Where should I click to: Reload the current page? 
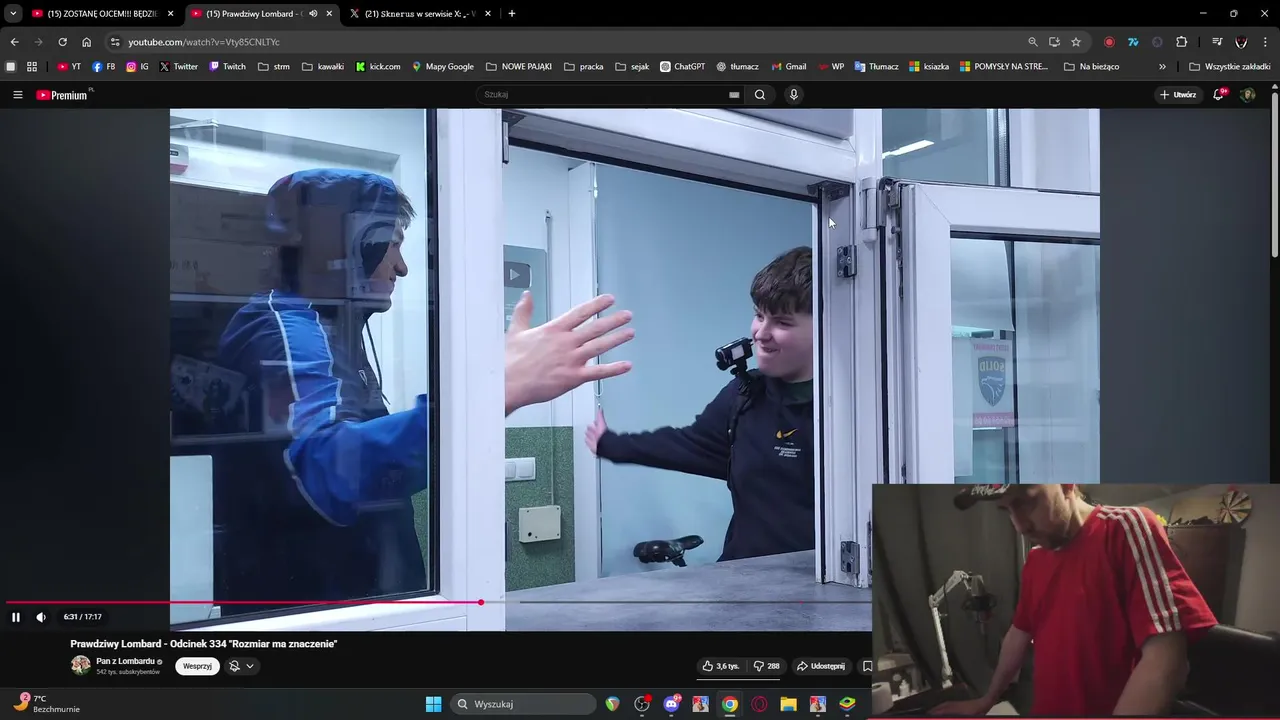point(62,42)
